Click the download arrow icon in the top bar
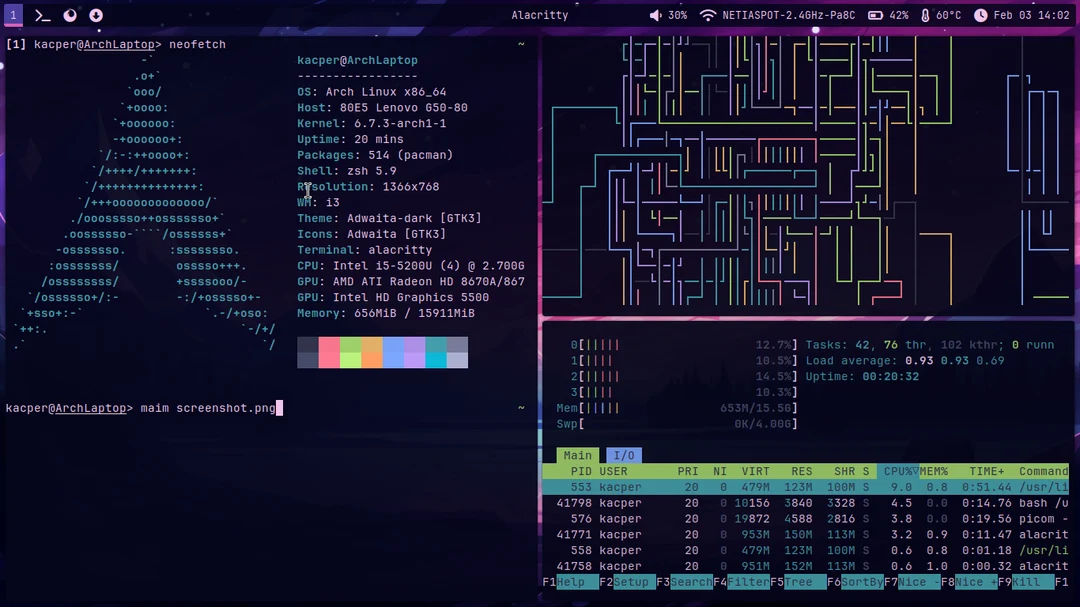 pos(95,14)
